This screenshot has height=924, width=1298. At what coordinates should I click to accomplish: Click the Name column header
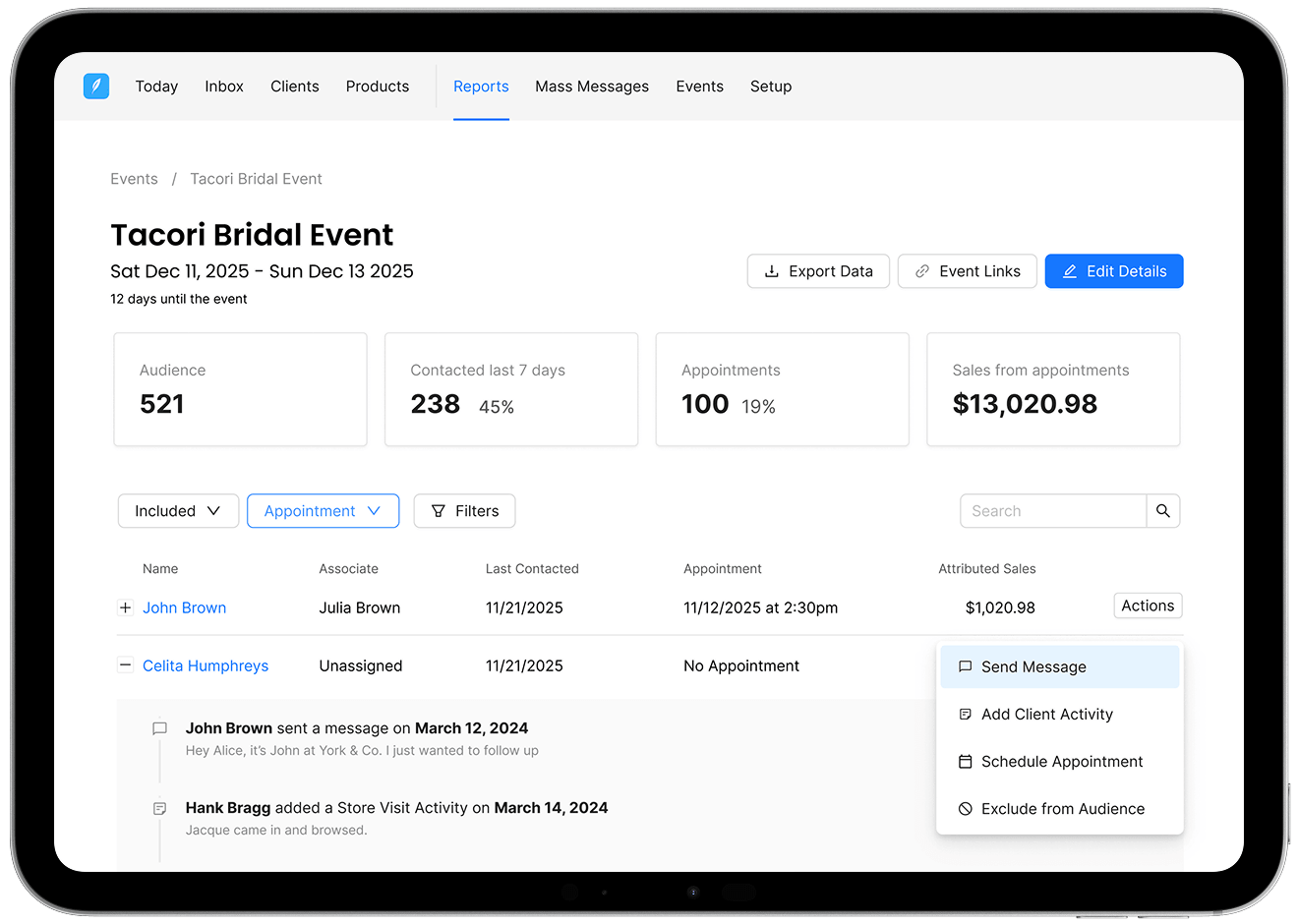point(160,569)
